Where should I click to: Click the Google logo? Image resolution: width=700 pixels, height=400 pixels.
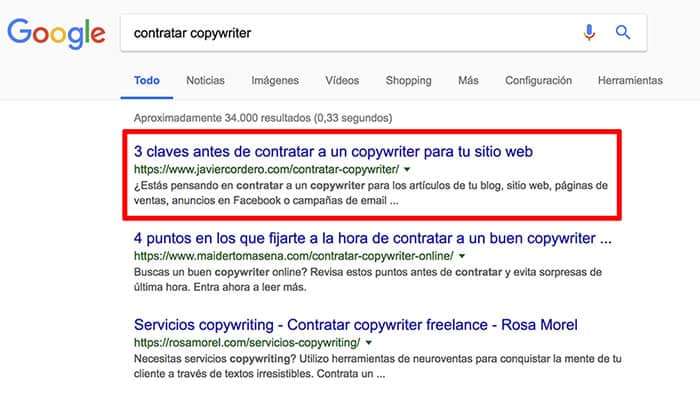pos(56,33)
